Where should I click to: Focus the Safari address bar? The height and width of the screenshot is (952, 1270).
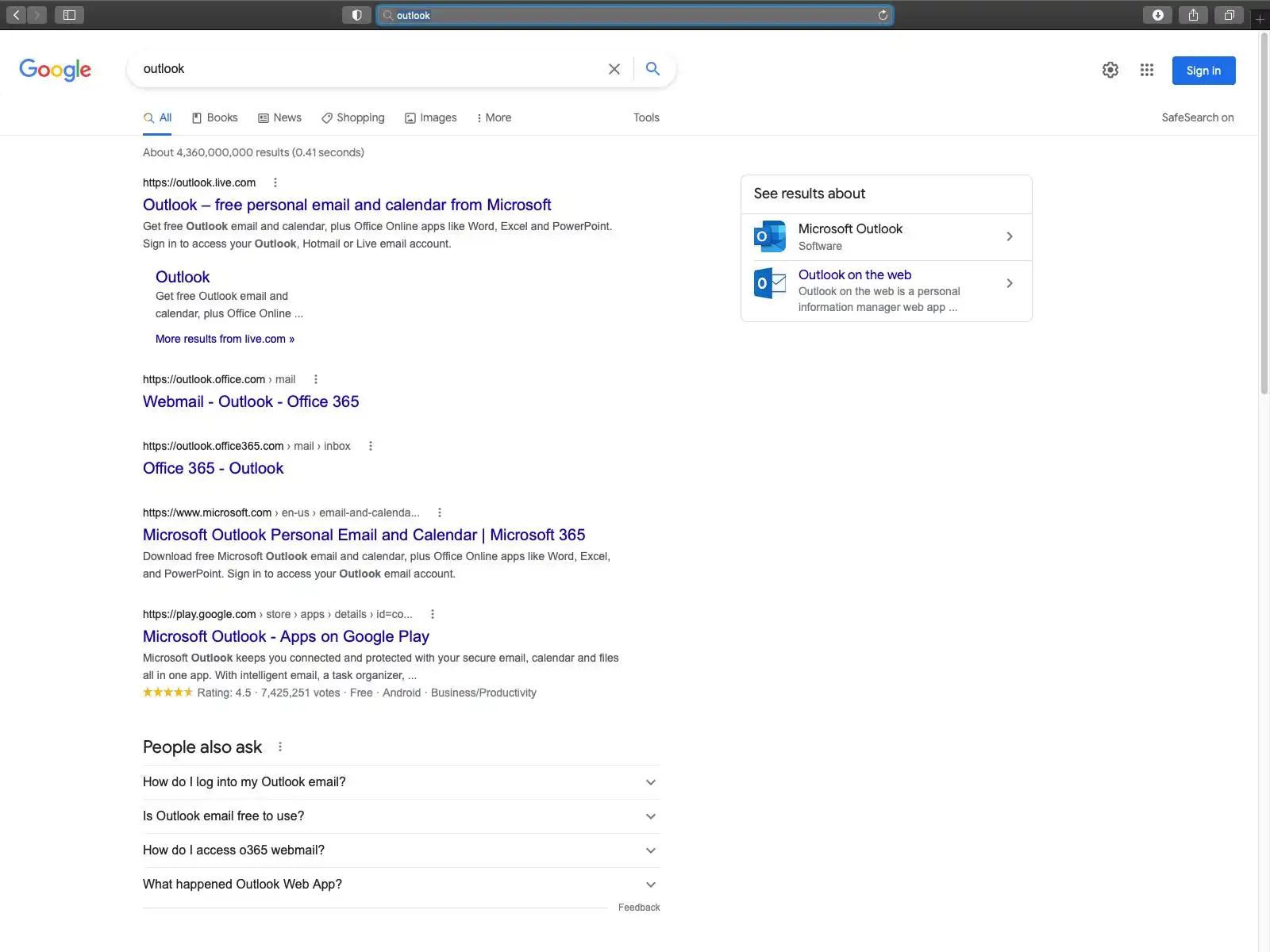(x=635, y=15)
